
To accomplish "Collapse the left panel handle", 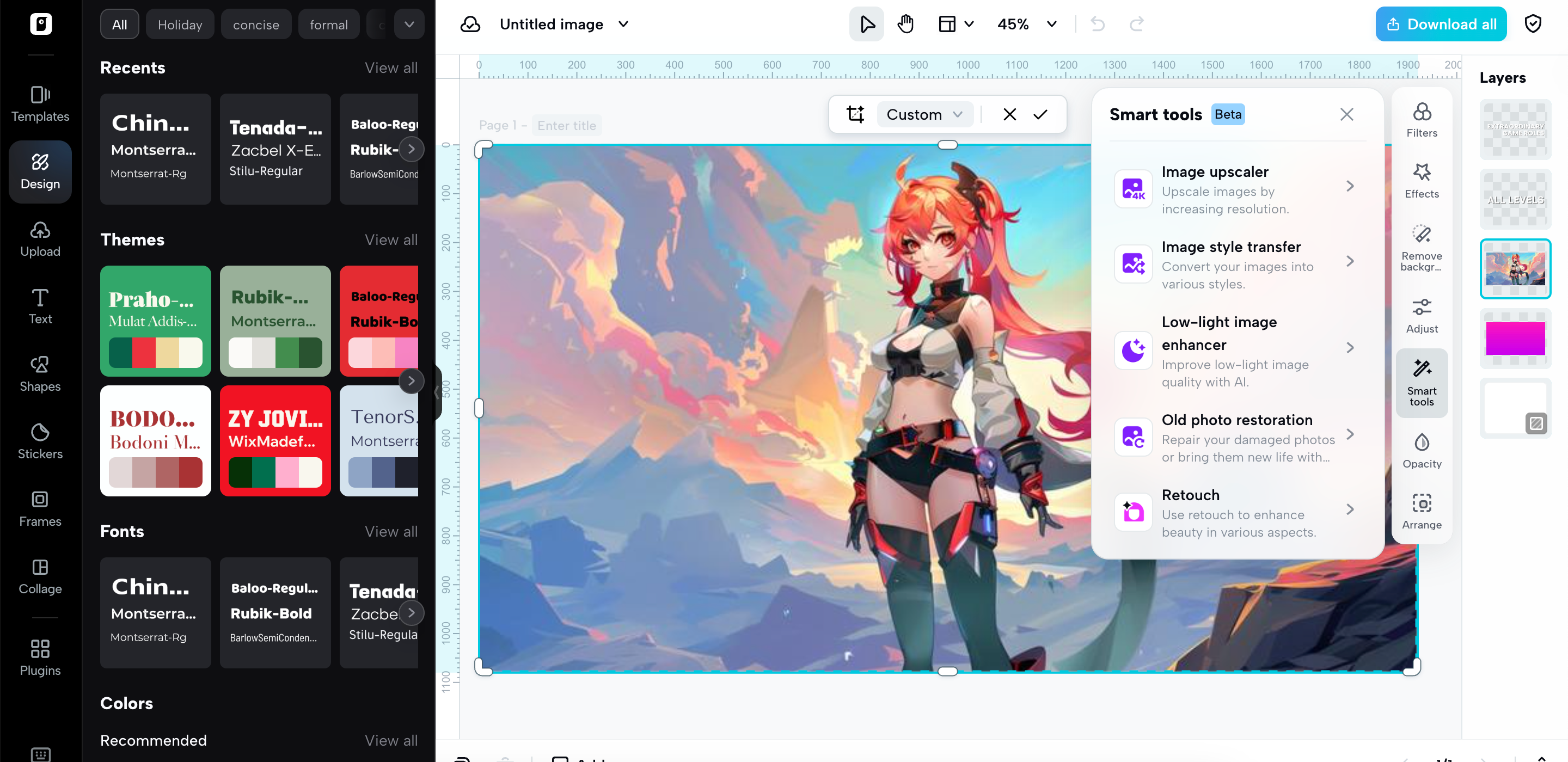I will click(437, 392).
